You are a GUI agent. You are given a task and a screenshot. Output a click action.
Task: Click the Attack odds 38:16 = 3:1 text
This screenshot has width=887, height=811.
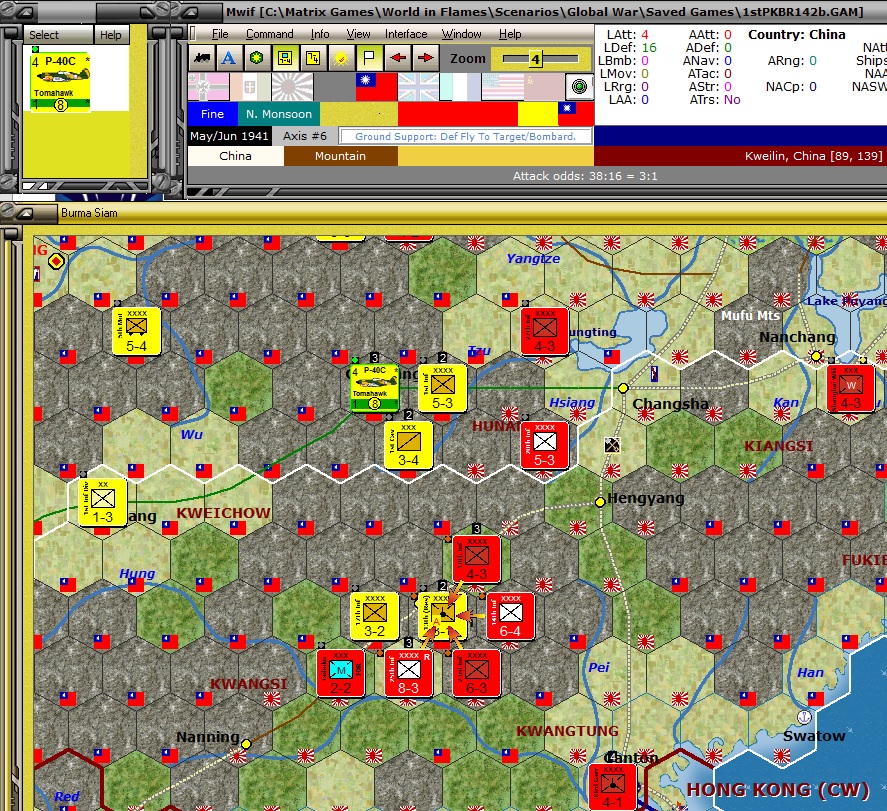pos(585,176)
